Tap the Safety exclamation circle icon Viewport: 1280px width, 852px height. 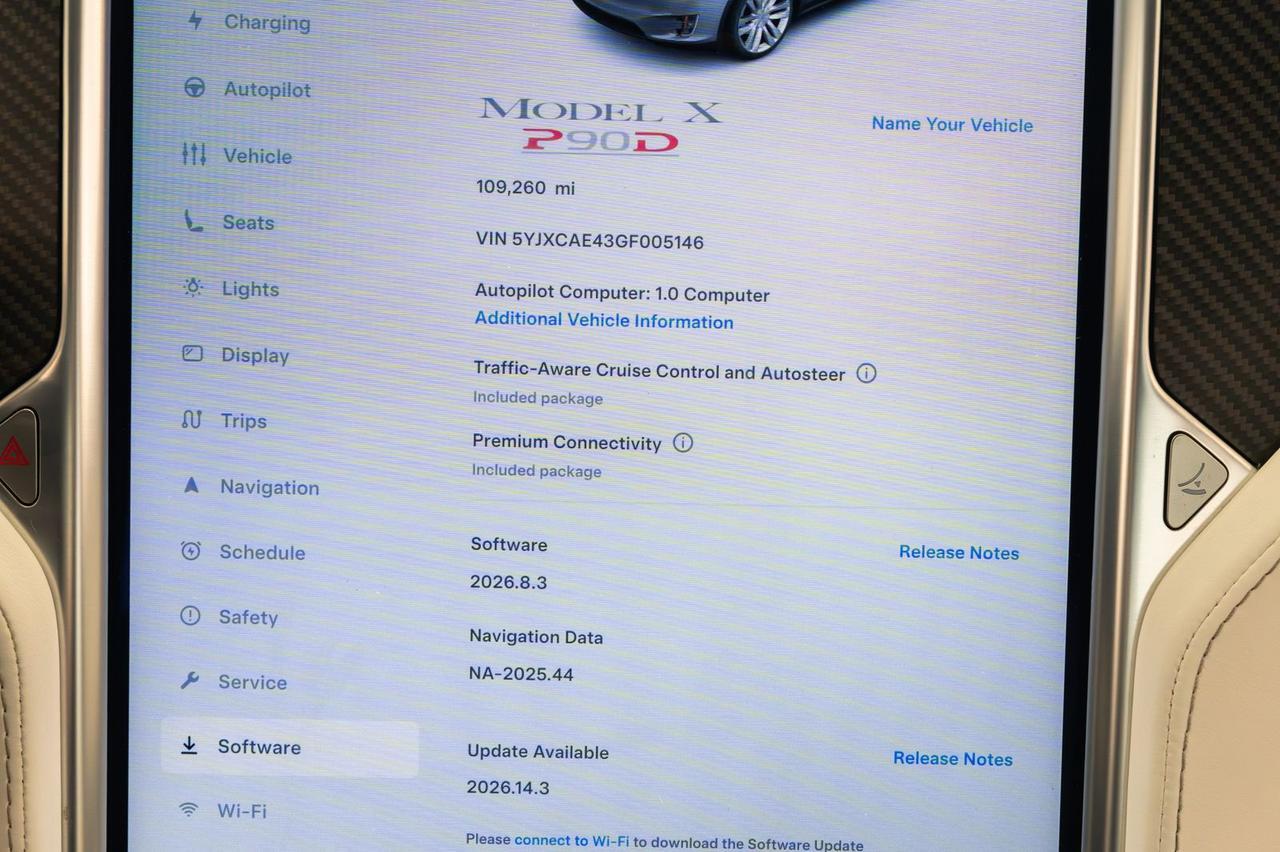coord(190,616)
